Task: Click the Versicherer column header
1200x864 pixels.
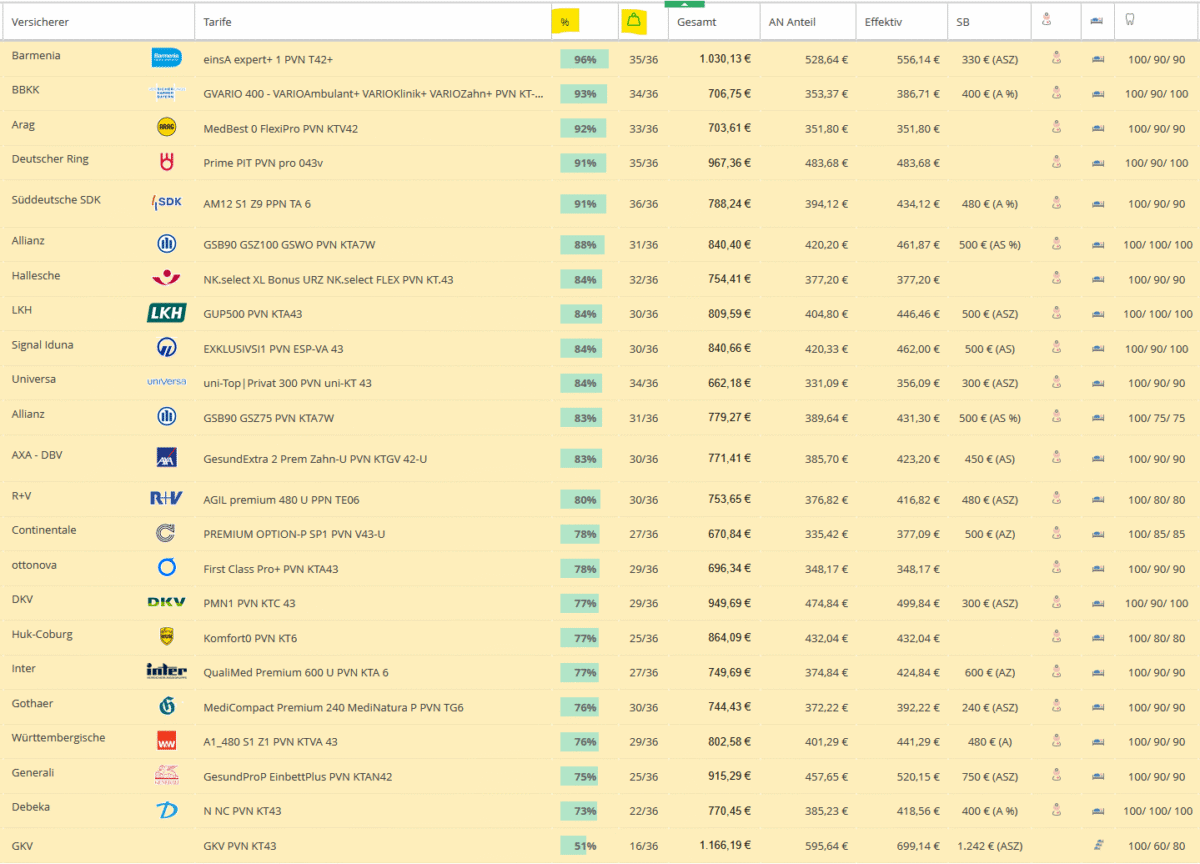Action: point(41,21)
